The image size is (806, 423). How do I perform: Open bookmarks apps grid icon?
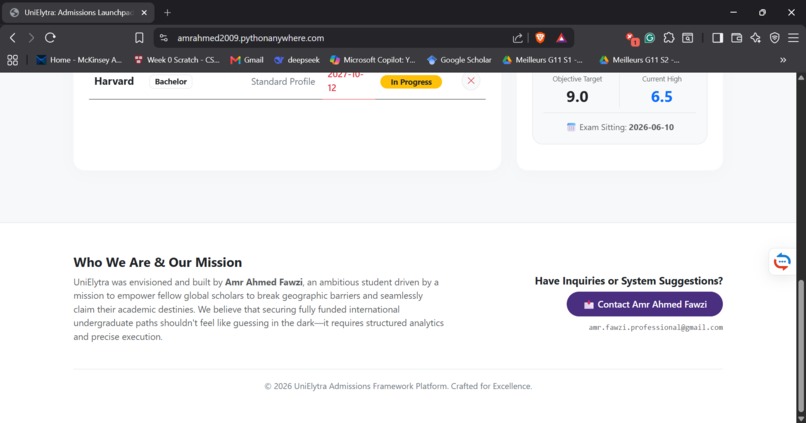tap(12, 60)
